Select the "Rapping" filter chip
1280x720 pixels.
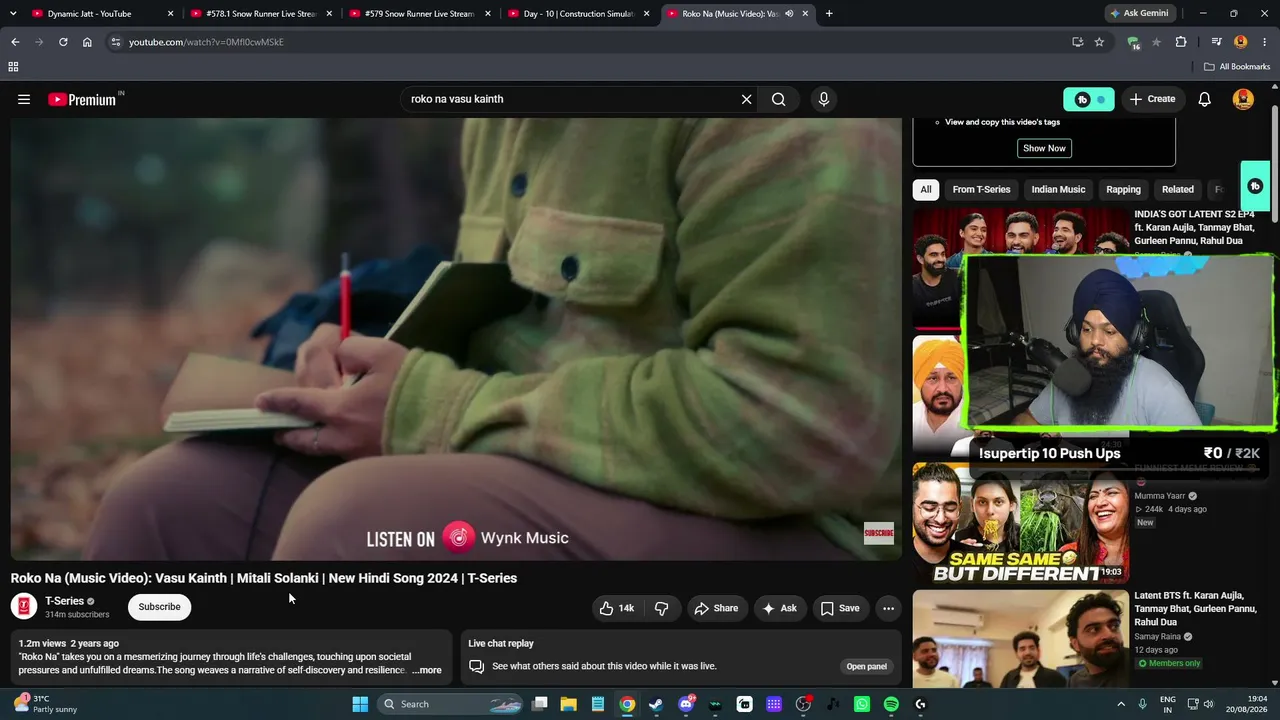point(1123,189)
